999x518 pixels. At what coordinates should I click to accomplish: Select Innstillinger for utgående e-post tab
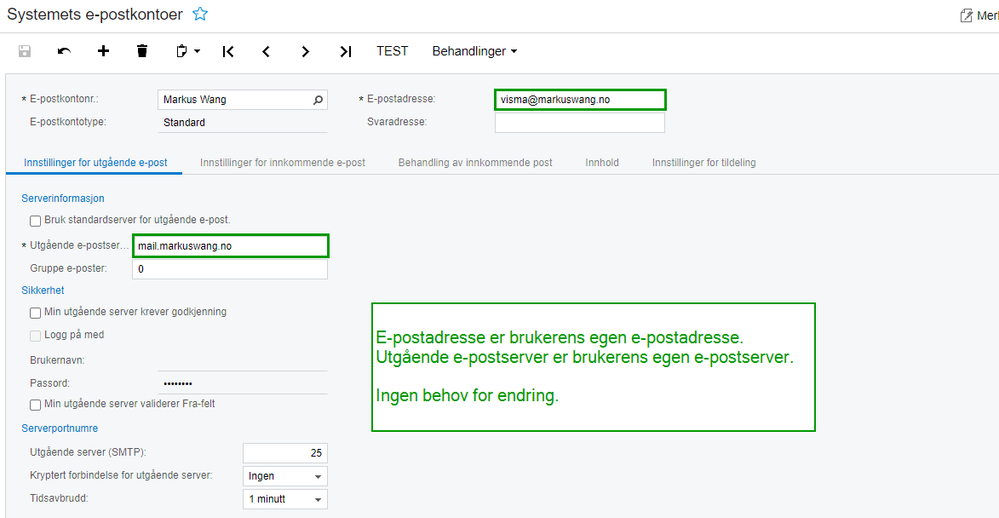click(96, 162)
